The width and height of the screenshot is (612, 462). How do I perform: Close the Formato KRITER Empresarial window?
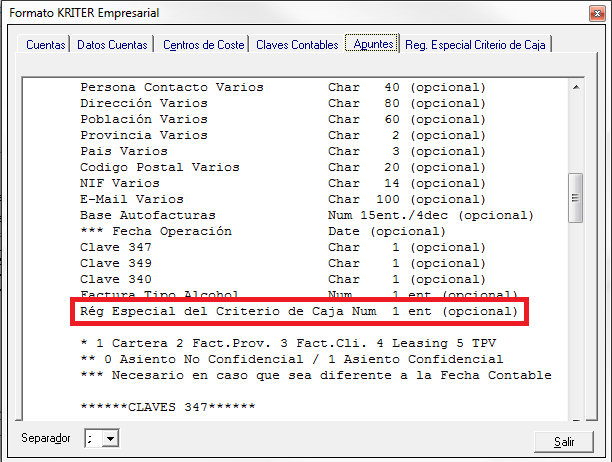tap(597, 14)
